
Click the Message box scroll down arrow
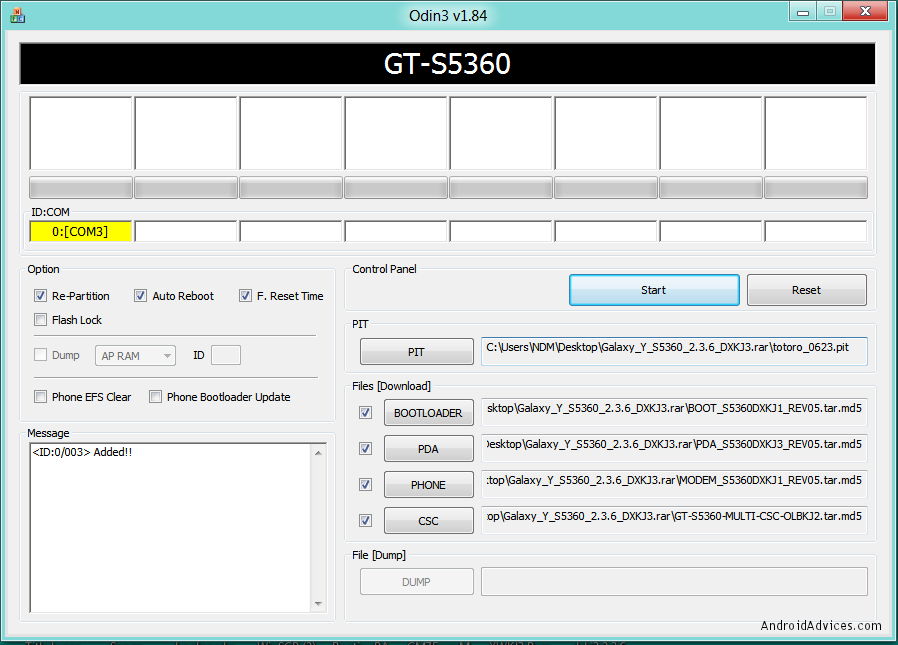318,604
